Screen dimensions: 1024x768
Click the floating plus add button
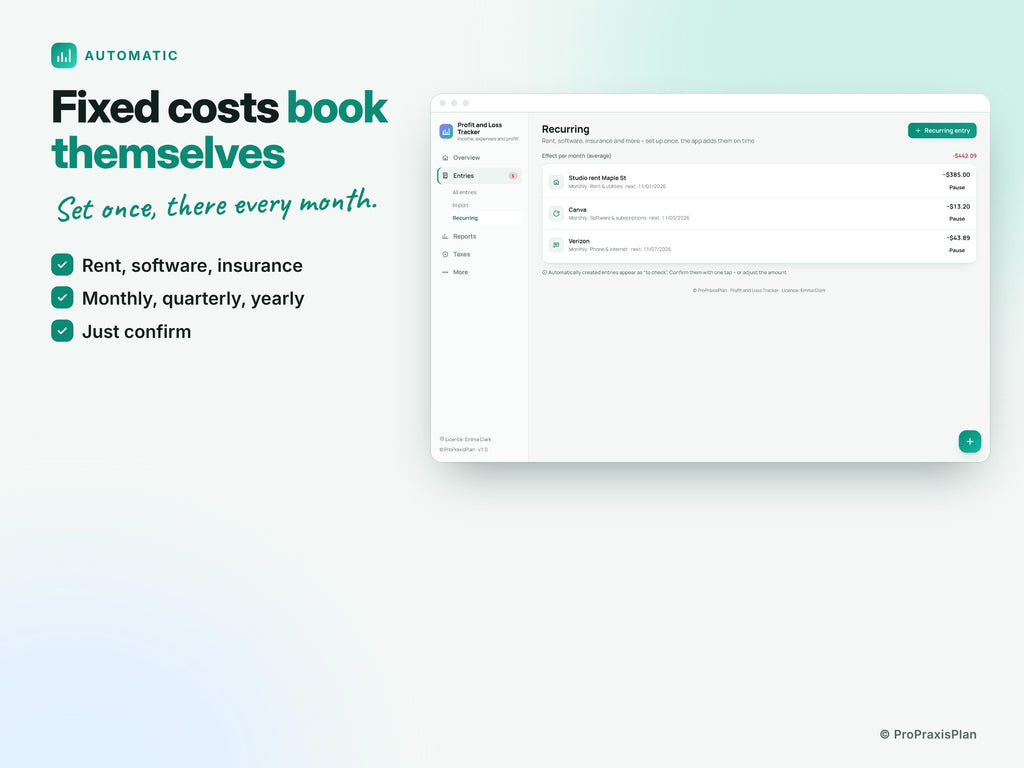click(970, 441)
